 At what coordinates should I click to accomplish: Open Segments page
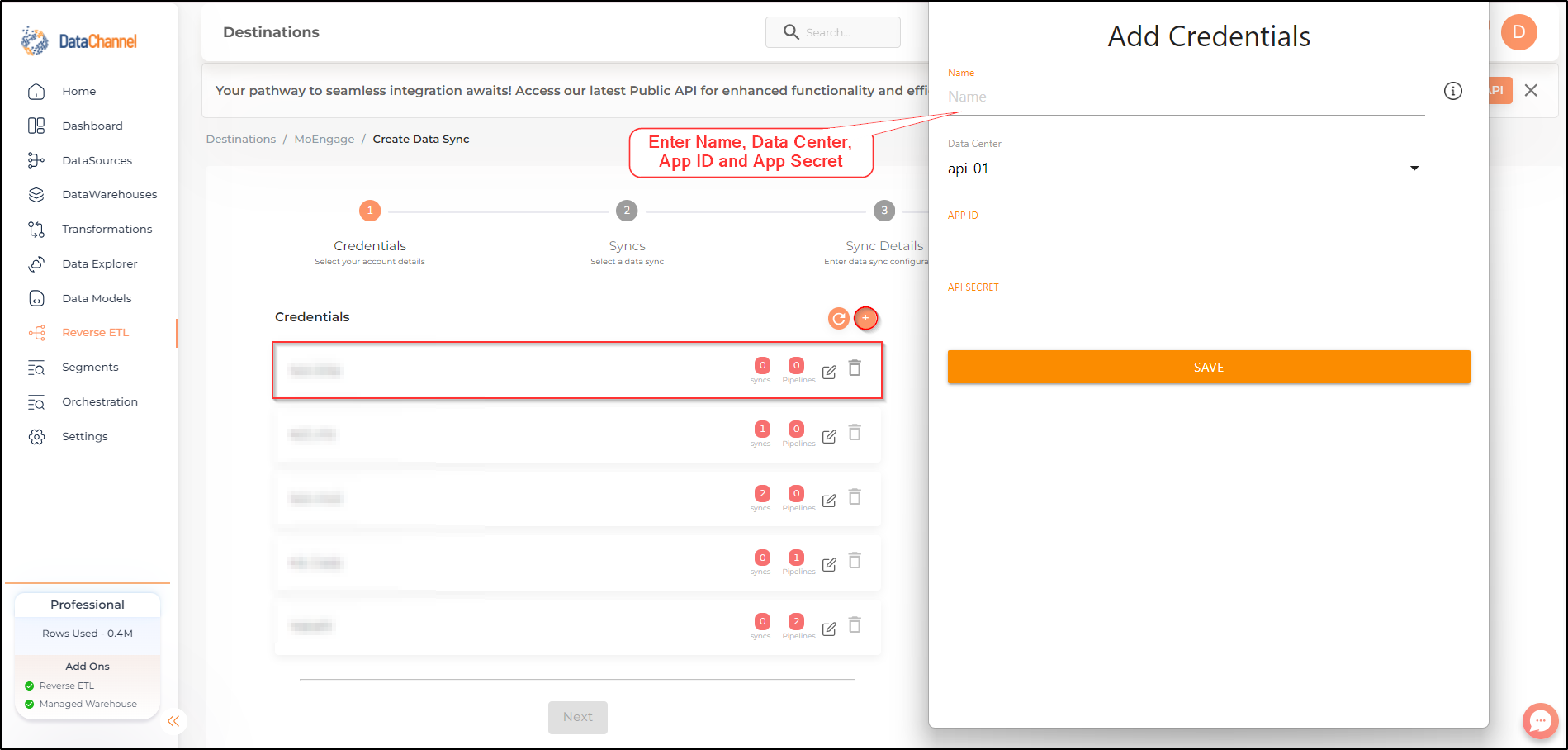(x=90, y=367)
